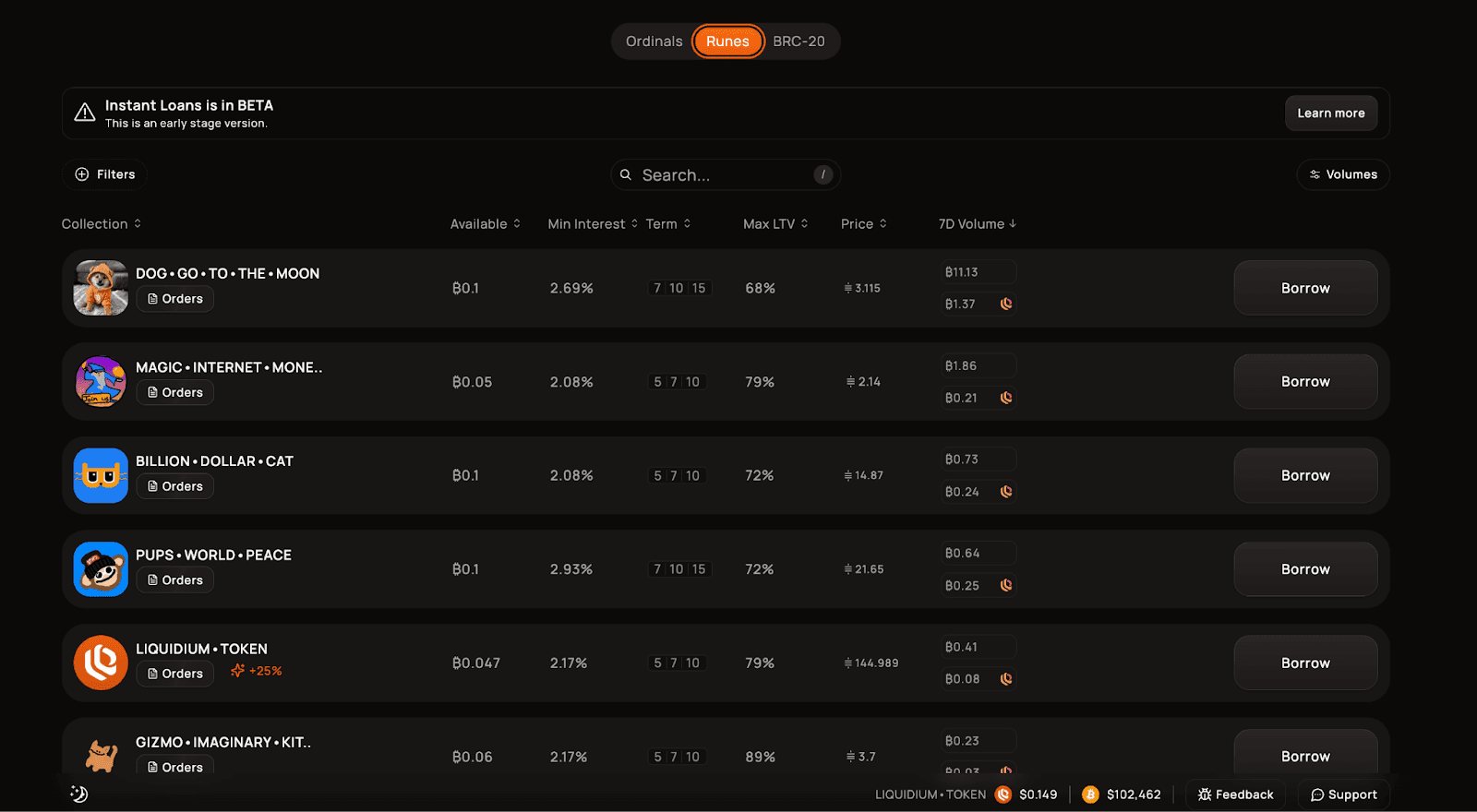
Task: Click the PUPS•WORLD•PEACE collection name
Action: (213, 555)
